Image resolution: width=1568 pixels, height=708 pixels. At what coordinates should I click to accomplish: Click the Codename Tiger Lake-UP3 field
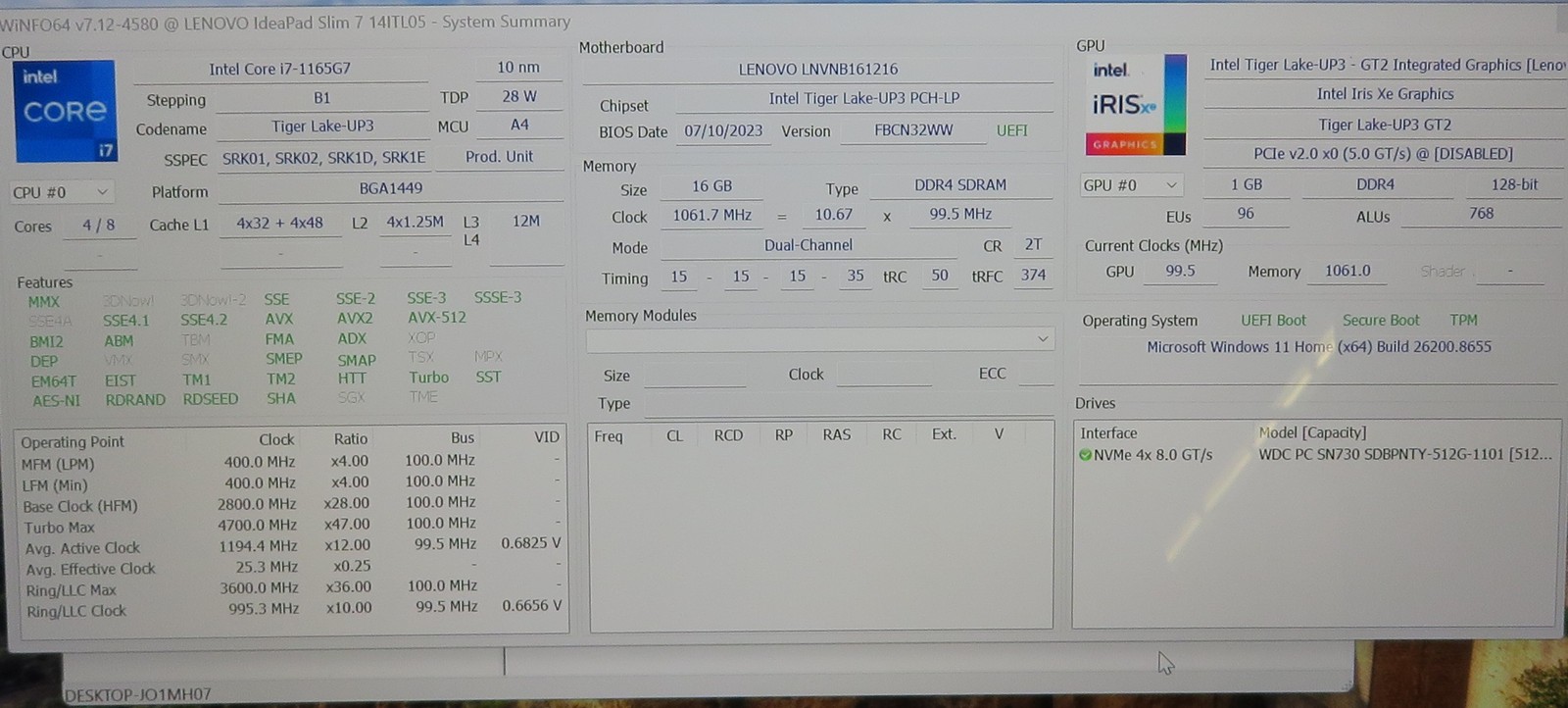click(322, 126)
